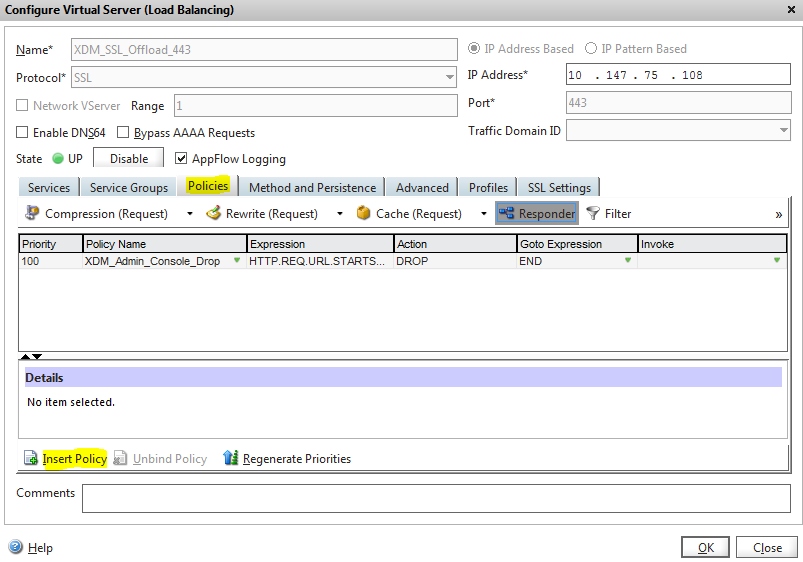Enable the DNS64 checkbox

pos(22,132)
